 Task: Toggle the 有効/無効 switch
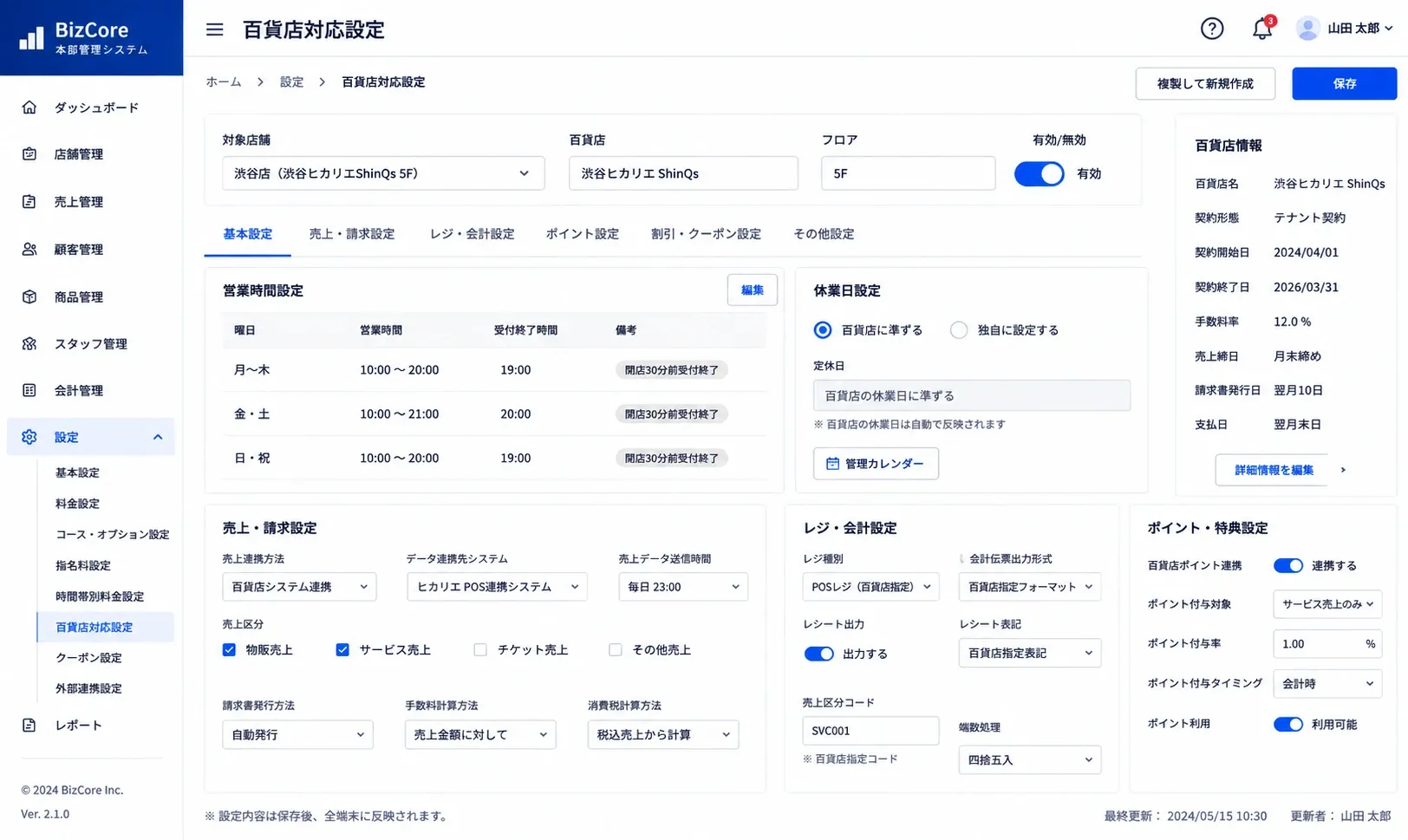[x=1039, y=173]
